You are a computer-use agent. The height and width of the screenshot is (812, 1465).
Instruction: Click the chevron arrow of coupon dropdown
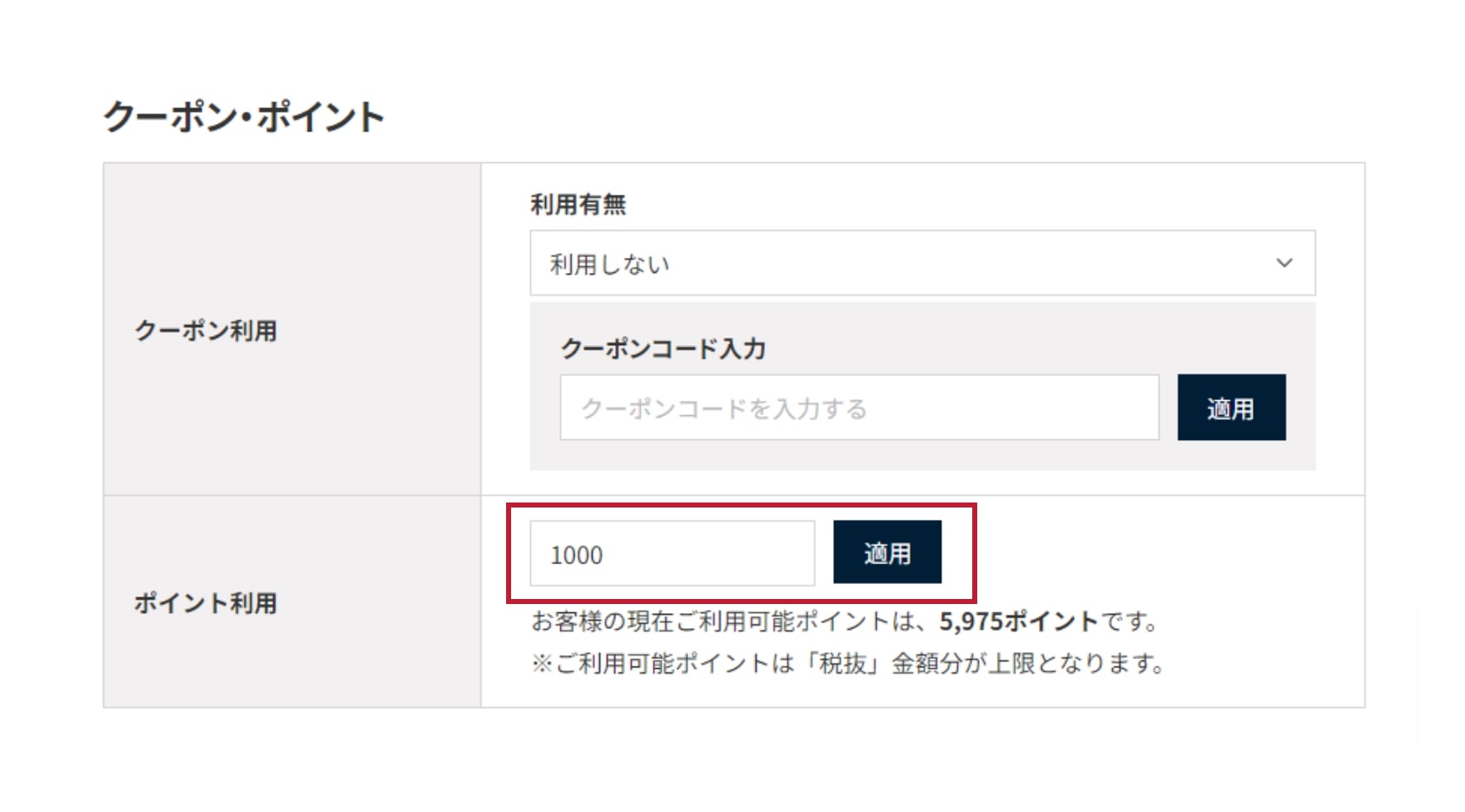(x=1284, y=263)
